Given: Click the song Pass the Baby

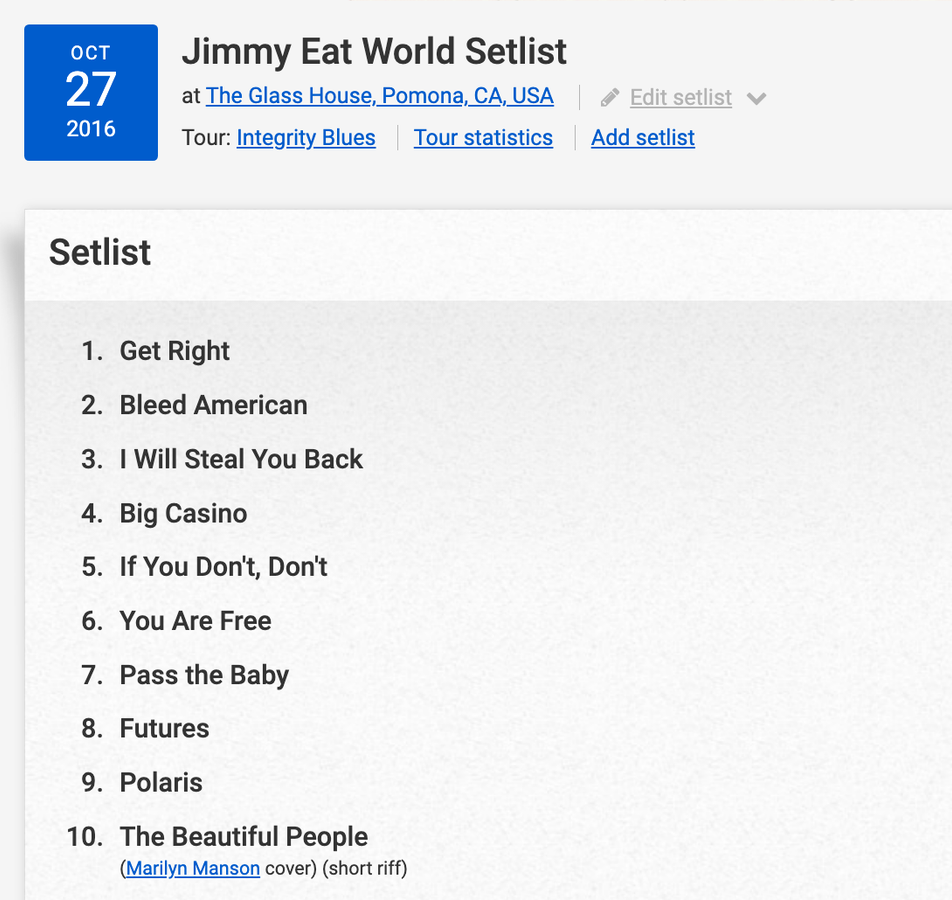Looking at the screenshot, I should tap(204, 675).
